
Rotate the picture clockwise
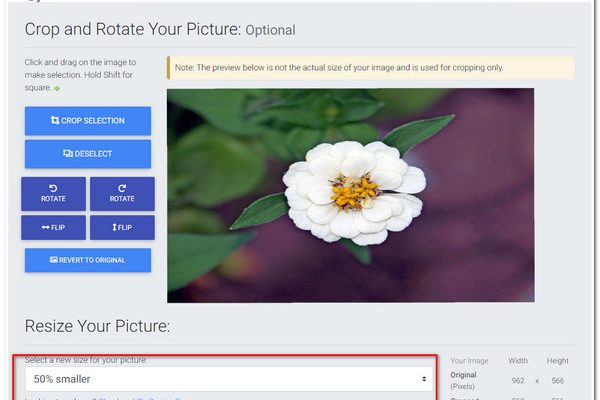[x=122, y=194]
